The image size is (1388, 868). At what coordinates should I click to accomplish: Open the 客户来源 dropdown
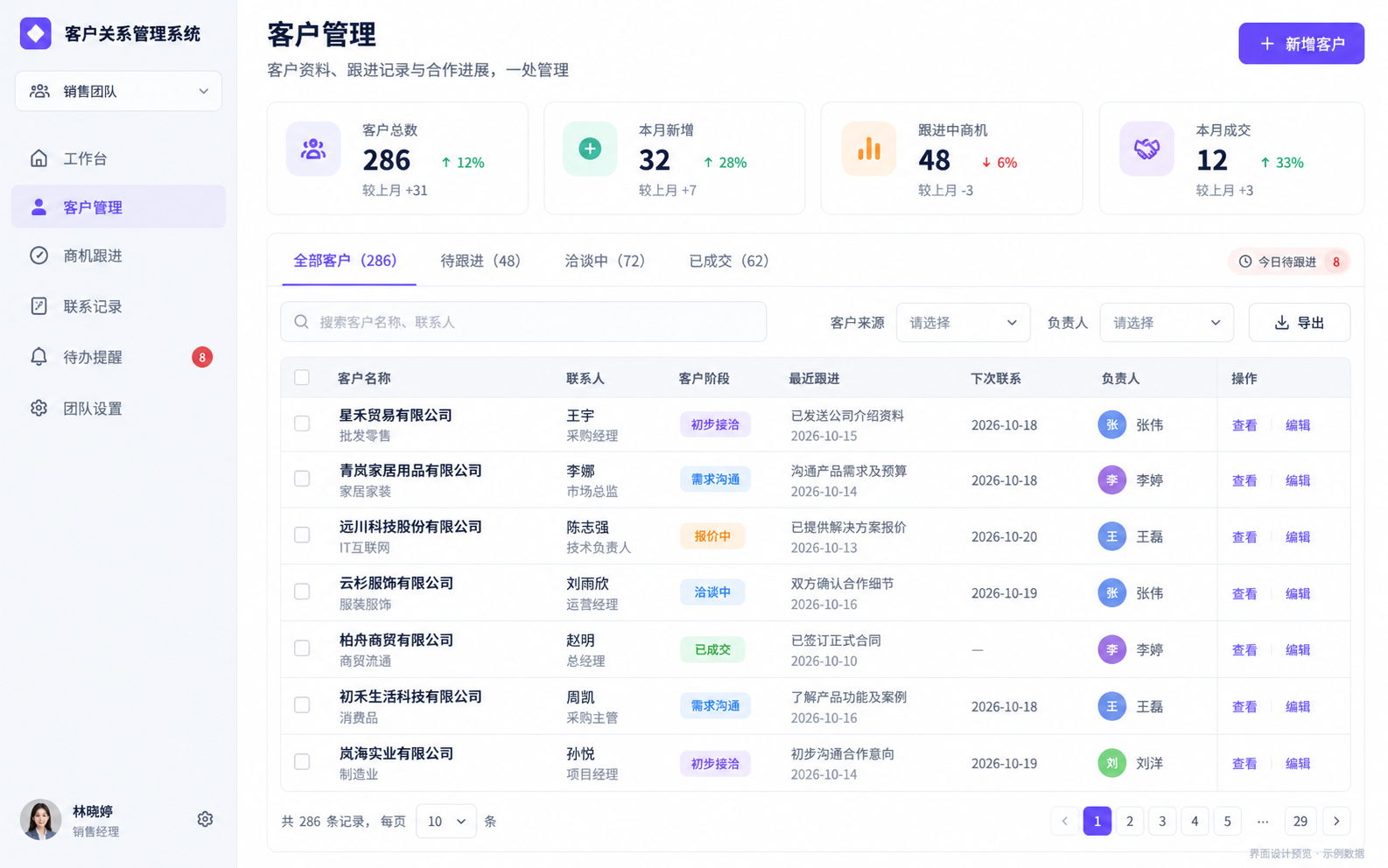963,323
